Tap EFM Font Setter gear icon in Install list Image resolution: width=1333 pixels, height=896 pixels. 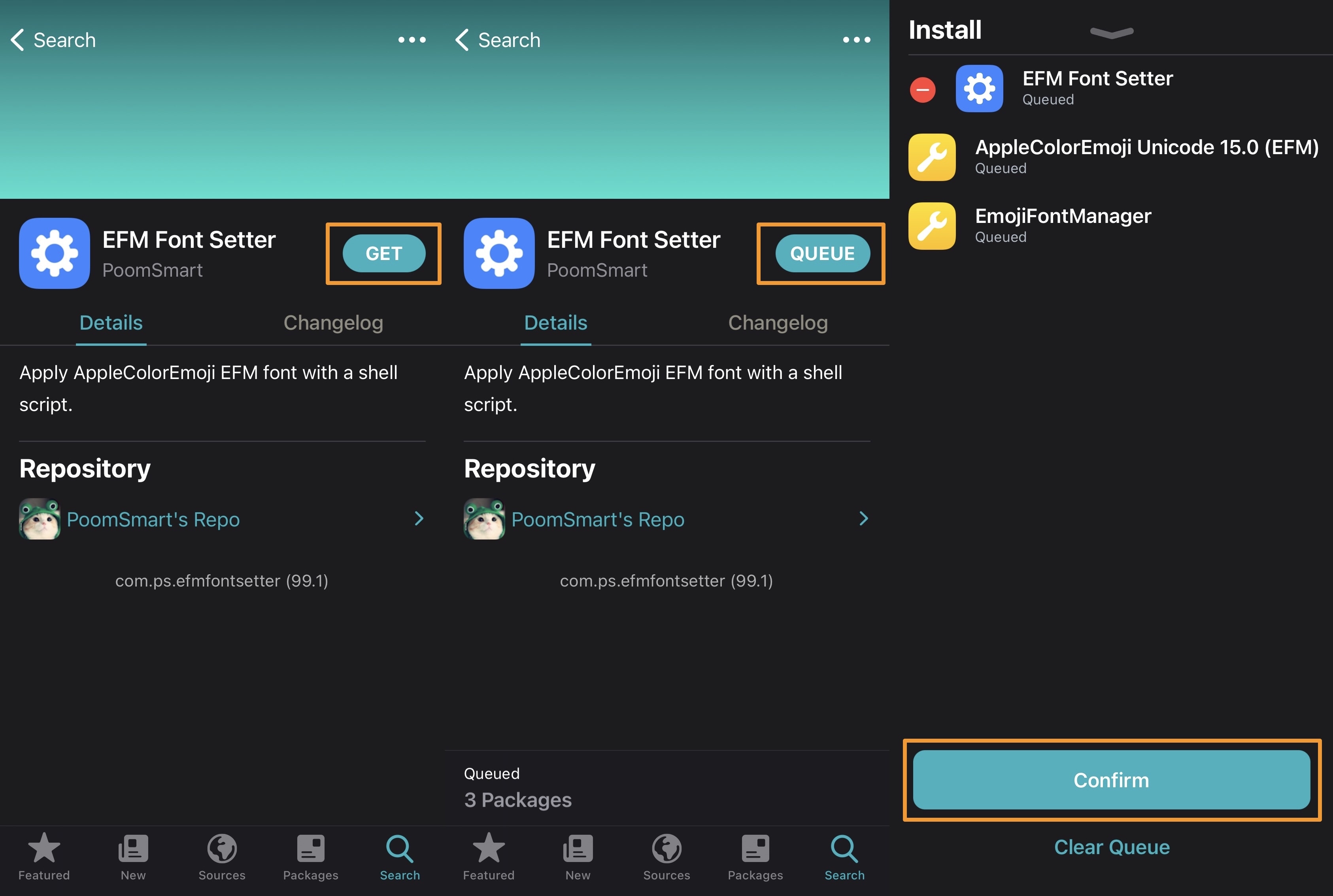(979, 89)
